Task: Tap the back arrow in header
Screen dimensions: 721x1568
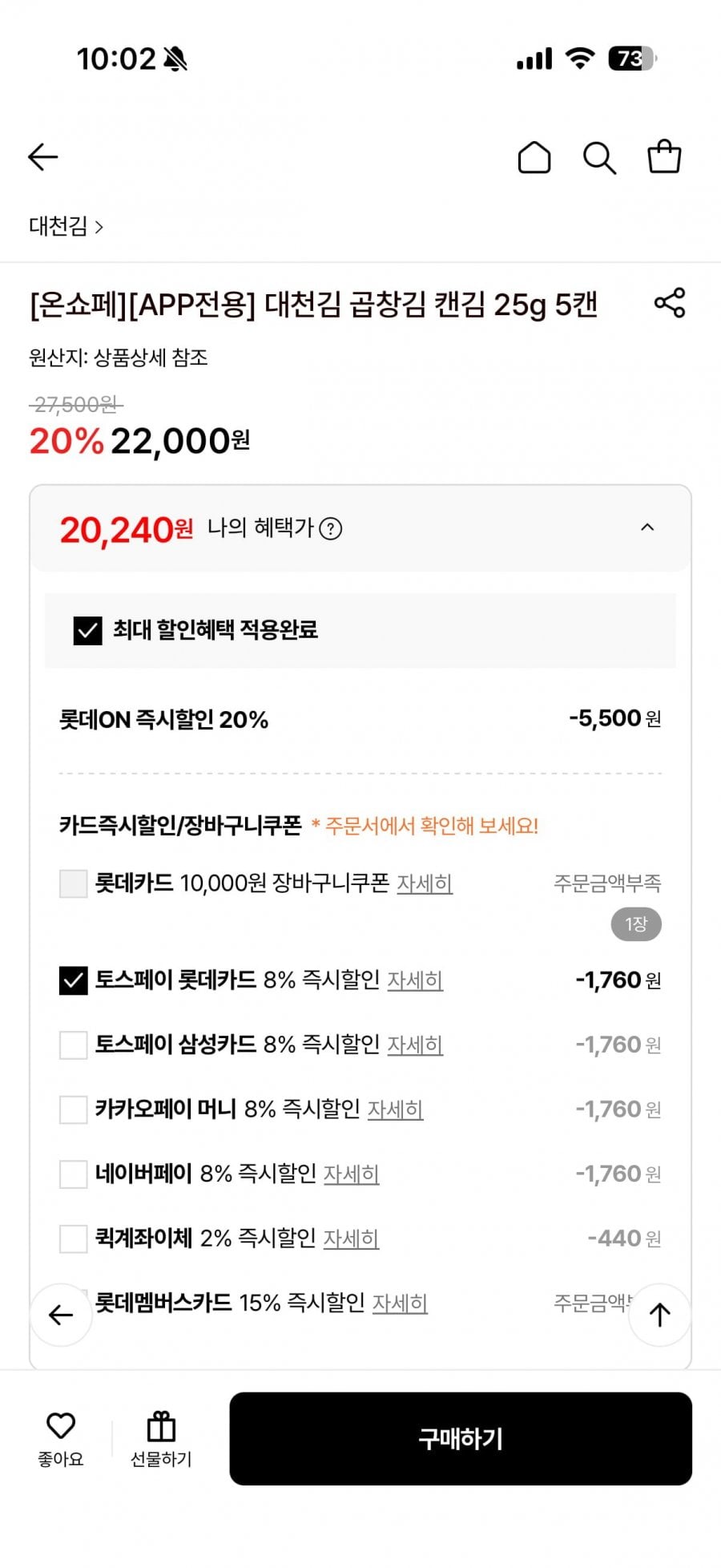Action: coord(43,157)
